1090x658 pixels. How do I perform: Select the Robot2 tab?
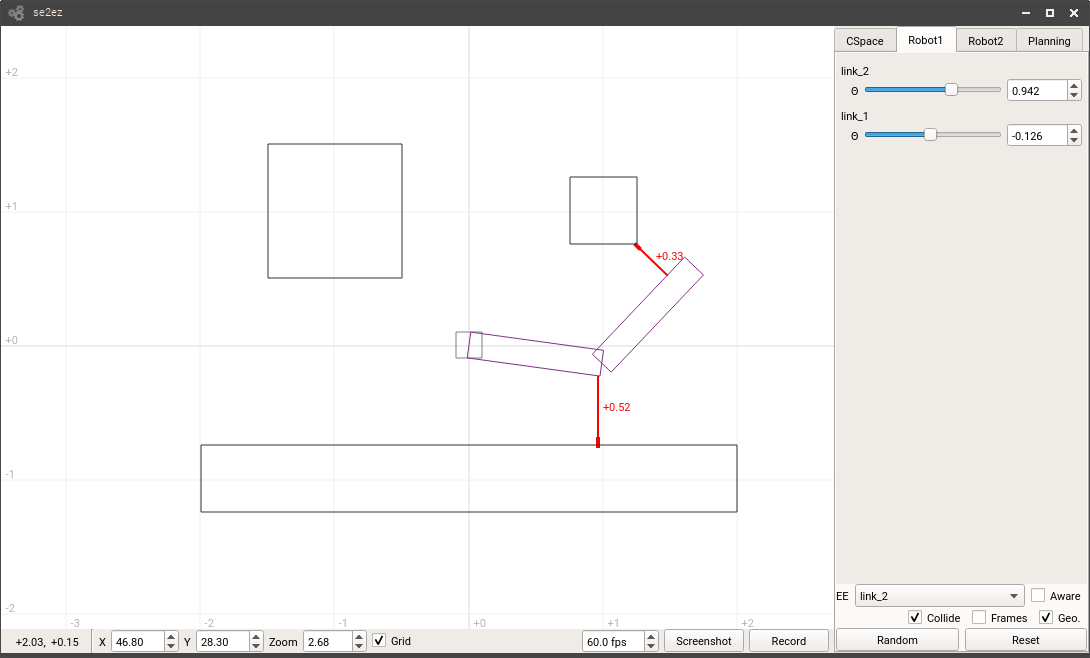click(985, 41)
